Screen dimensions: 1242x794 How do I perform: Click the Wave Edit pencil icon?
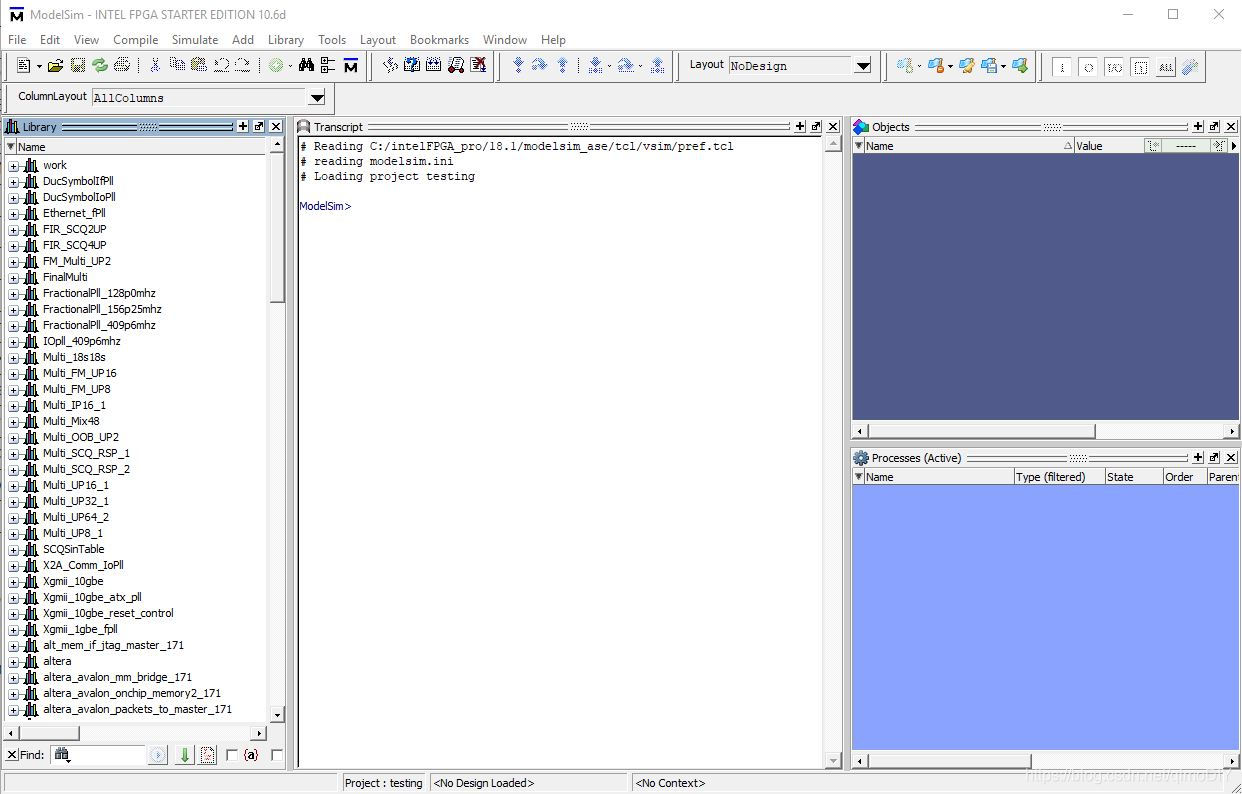[x=967, y=65]
